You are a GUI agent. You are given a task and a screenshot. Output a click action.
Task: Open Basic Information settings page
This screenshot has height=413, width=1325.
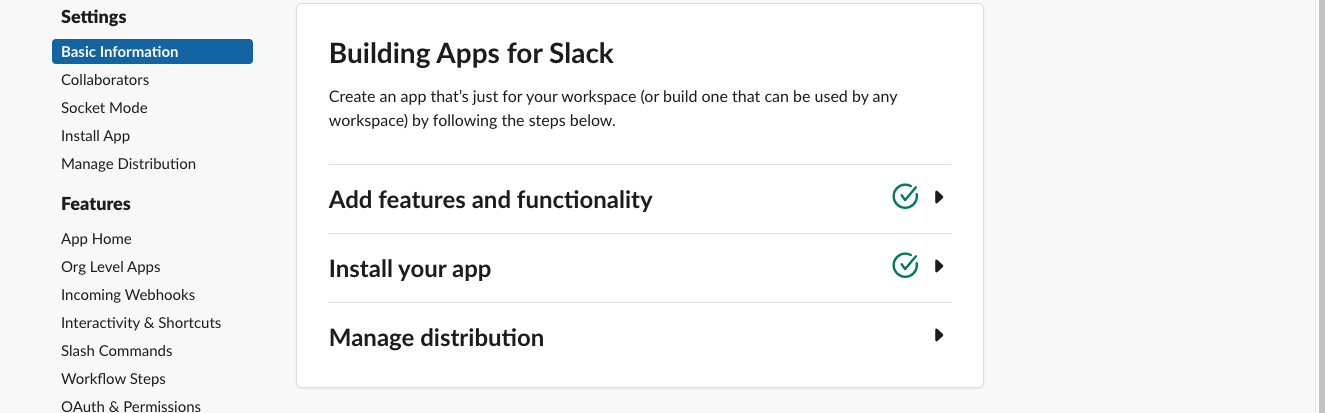tap(120, 52)
